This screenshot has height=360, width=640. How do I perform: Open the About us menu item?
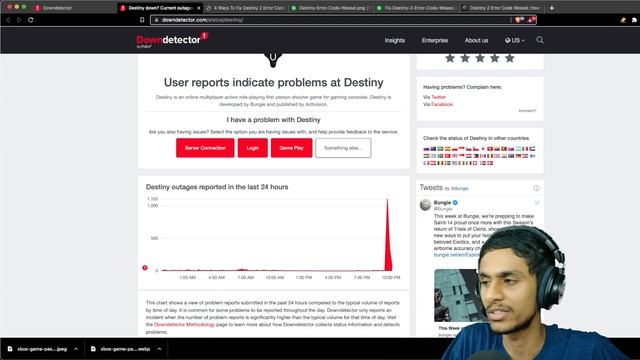click(476, 40)
